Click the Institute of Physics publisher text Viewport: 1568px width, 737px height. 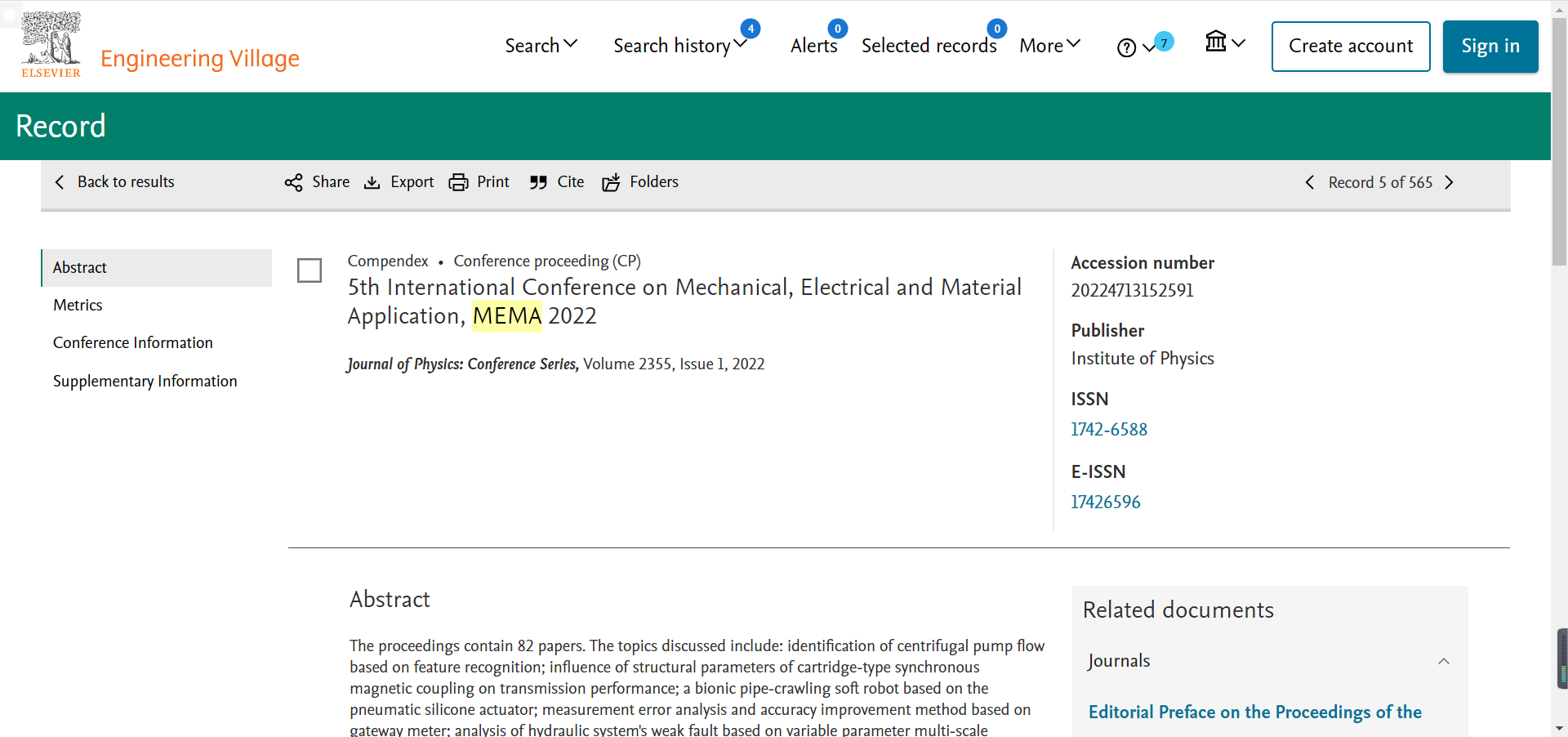(x=1143, y=358)
